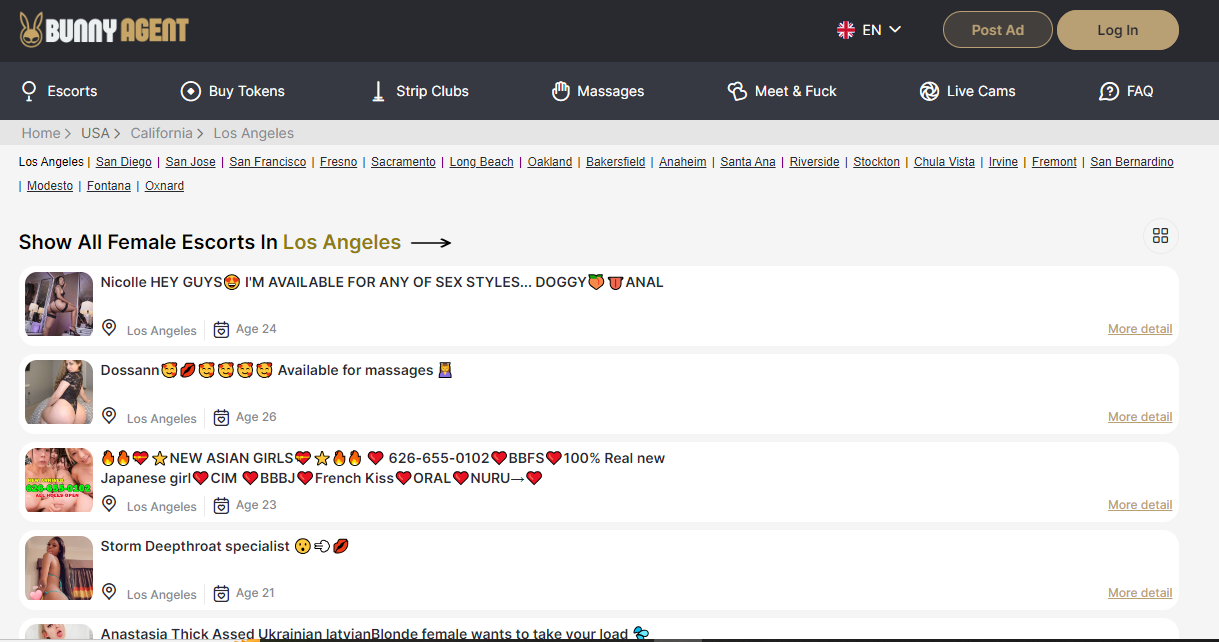Click location pin in Storm row
Screen dimensions: 1219x642
[109, 592]
